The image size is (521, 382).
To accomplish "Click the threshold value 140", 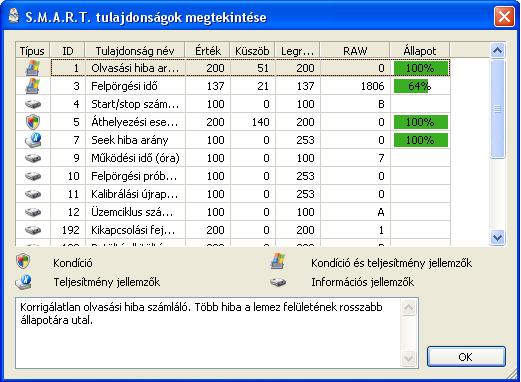I will click(260, 122).
